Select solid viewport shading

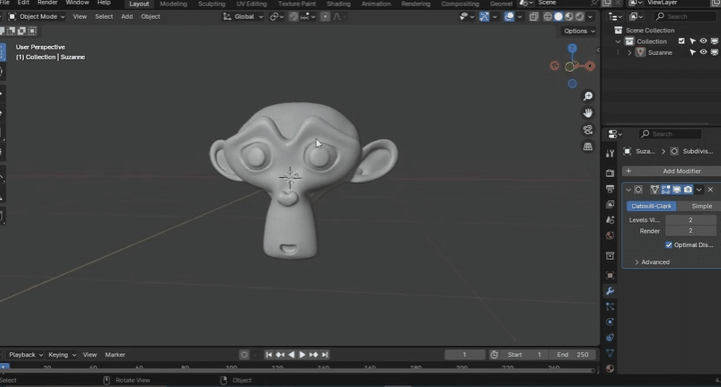[558, 17]
